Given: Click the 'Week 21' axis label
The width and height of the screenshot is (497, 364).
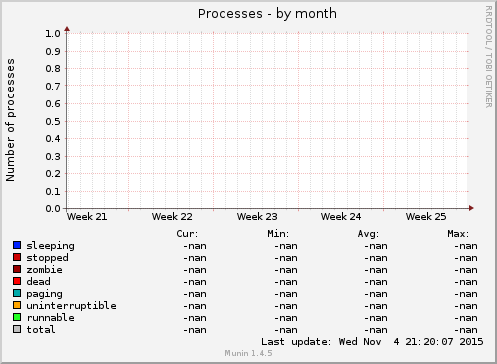Looking at the screenshot, I should click(x=87, y=217).
